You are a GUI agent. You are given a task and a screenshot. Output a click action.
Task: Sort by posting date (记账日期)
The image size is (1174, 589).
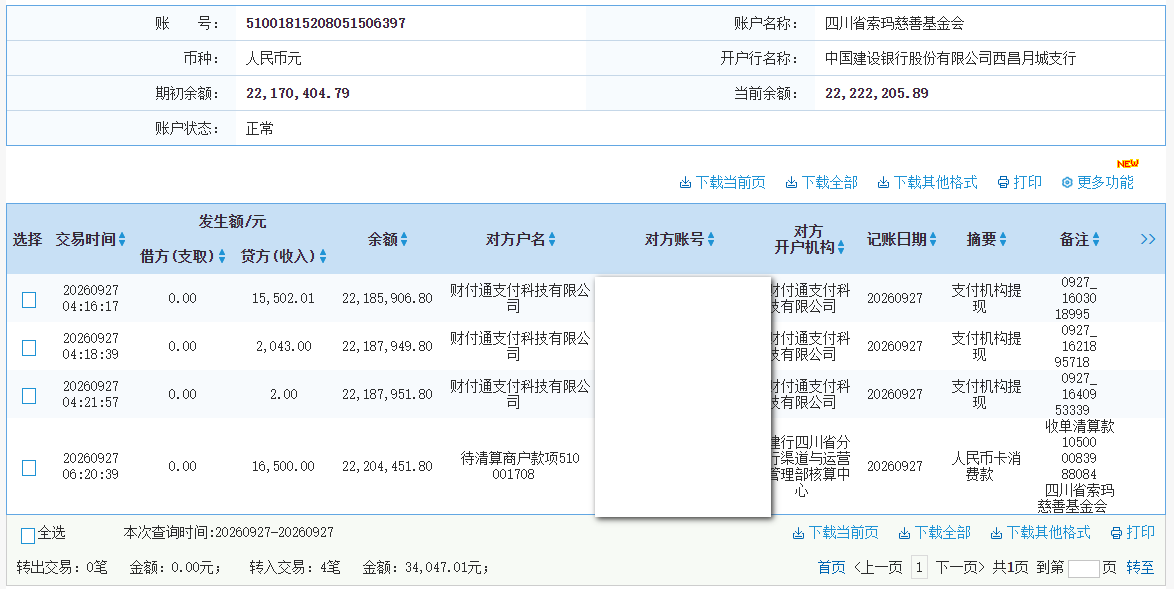[x=932, y=239]
